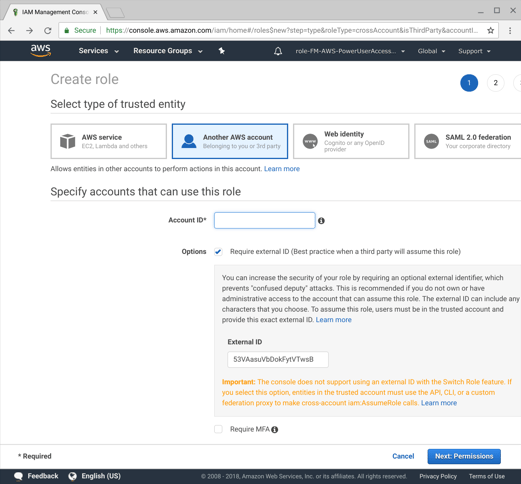521x484 pixels.
Task: Select AWS service trusted entity card
Action: [x=109, y=141]
